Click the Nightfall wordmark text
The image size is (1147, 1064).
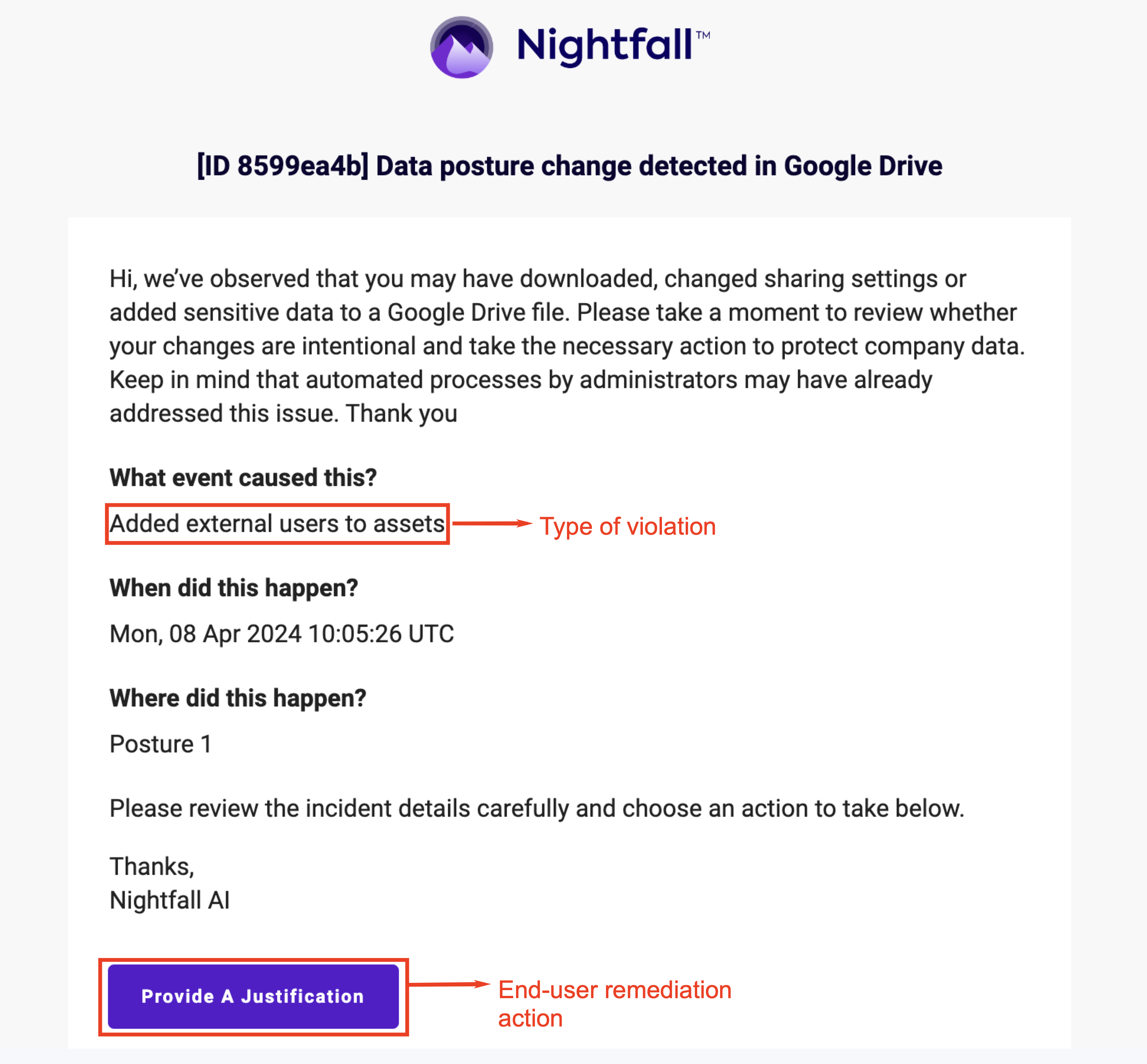(x=604, y=46)
